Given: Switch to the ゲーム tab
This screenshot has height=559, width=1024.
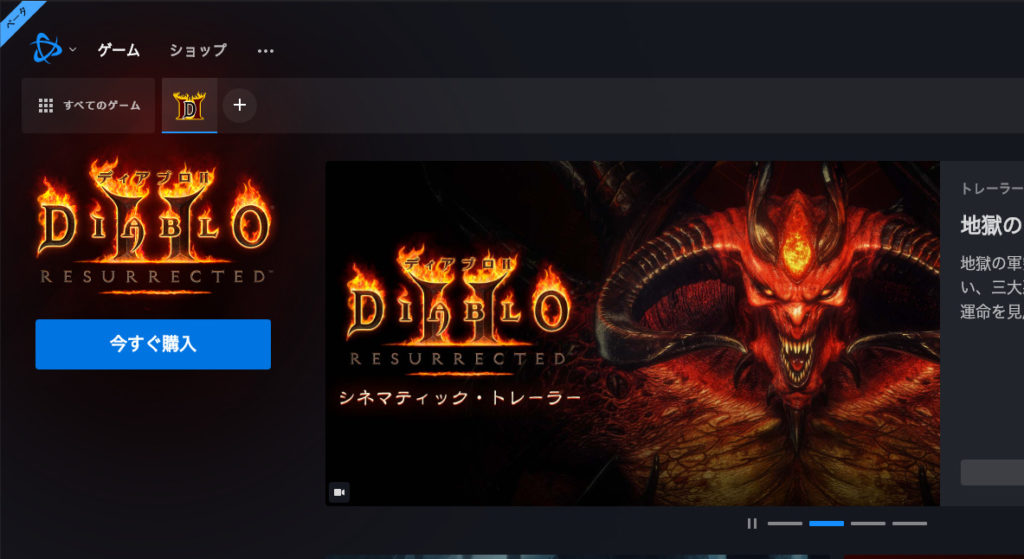Looking at the screenshot, I should tap(118, 50).
